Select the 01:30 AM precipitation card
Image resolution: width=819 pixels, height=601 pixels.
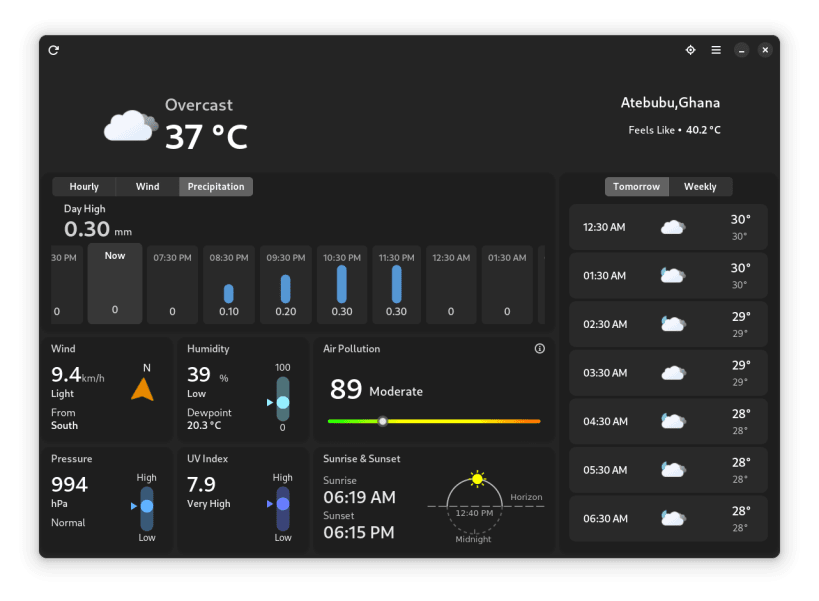point(507,285)
